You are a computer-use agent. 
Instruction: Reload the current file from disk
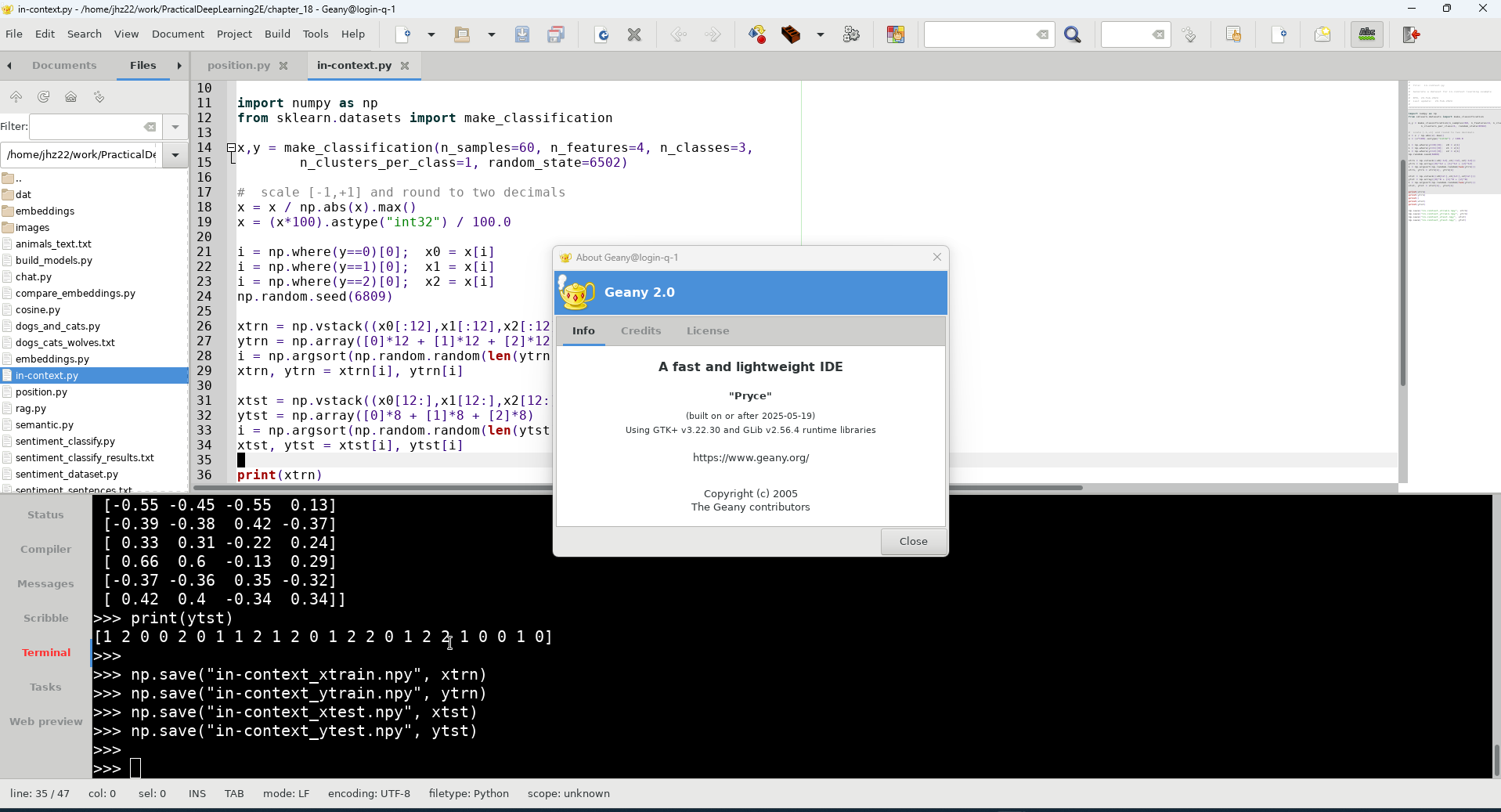601,34
